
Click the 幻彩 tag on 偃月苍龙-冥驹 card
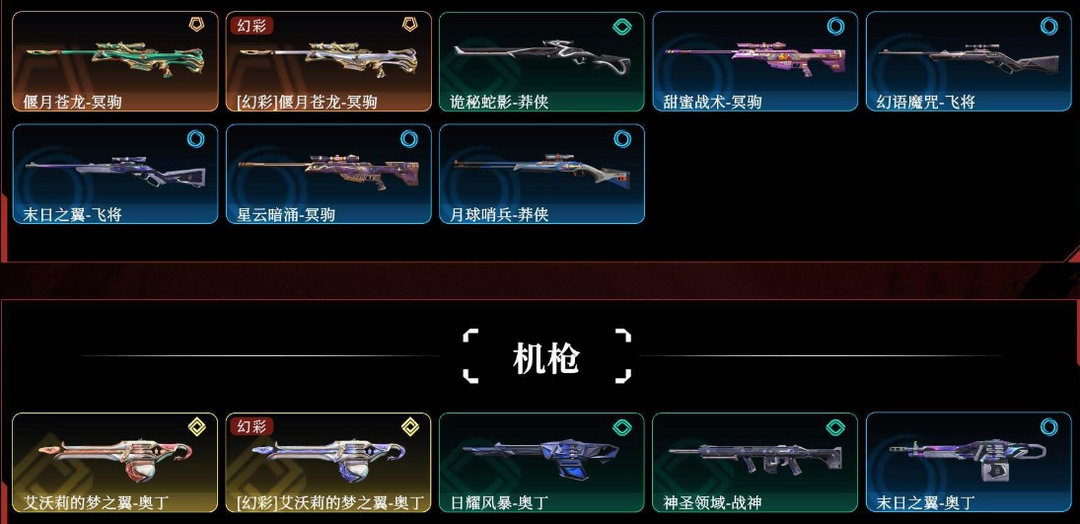point(252,25)
